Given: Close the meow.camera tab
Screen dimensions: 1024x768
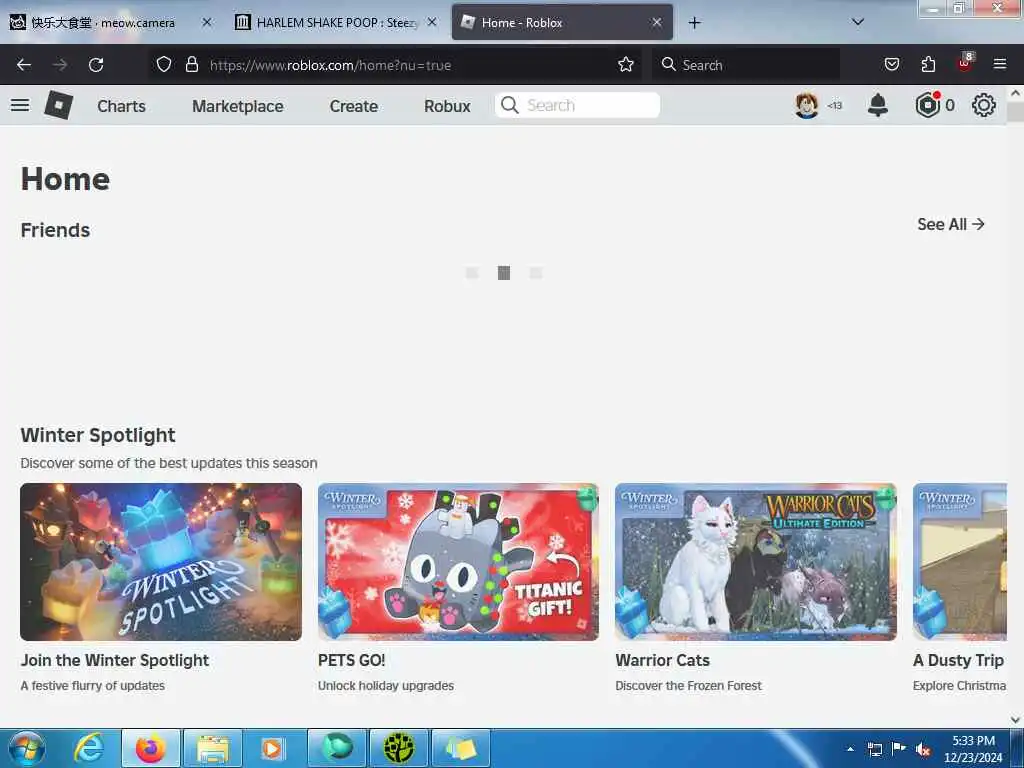Looking at the screenshot, I should pos(206,22).
